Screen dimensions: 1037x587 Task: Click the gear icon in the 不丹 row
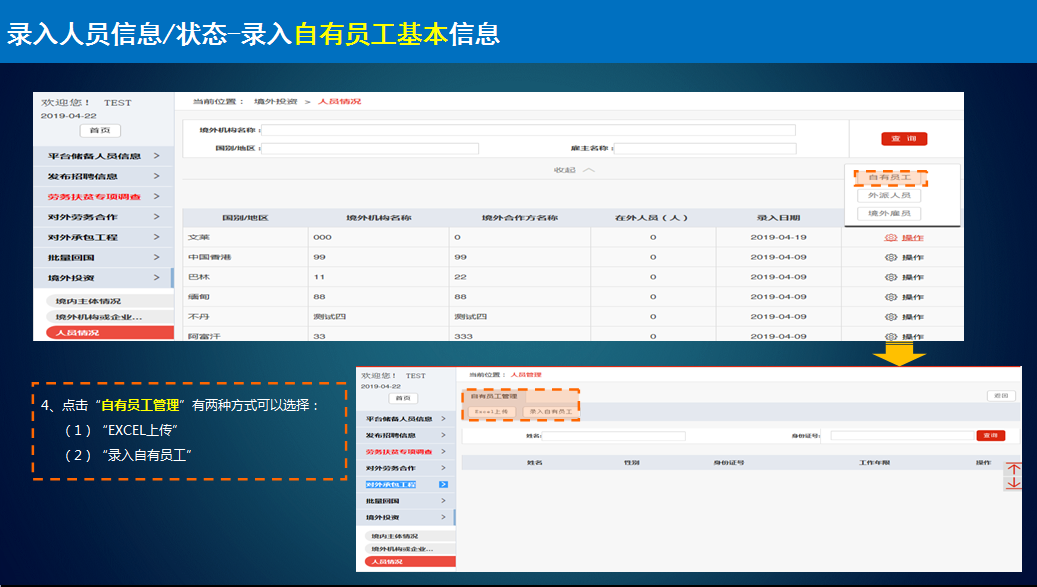click(x=891, y=317)
